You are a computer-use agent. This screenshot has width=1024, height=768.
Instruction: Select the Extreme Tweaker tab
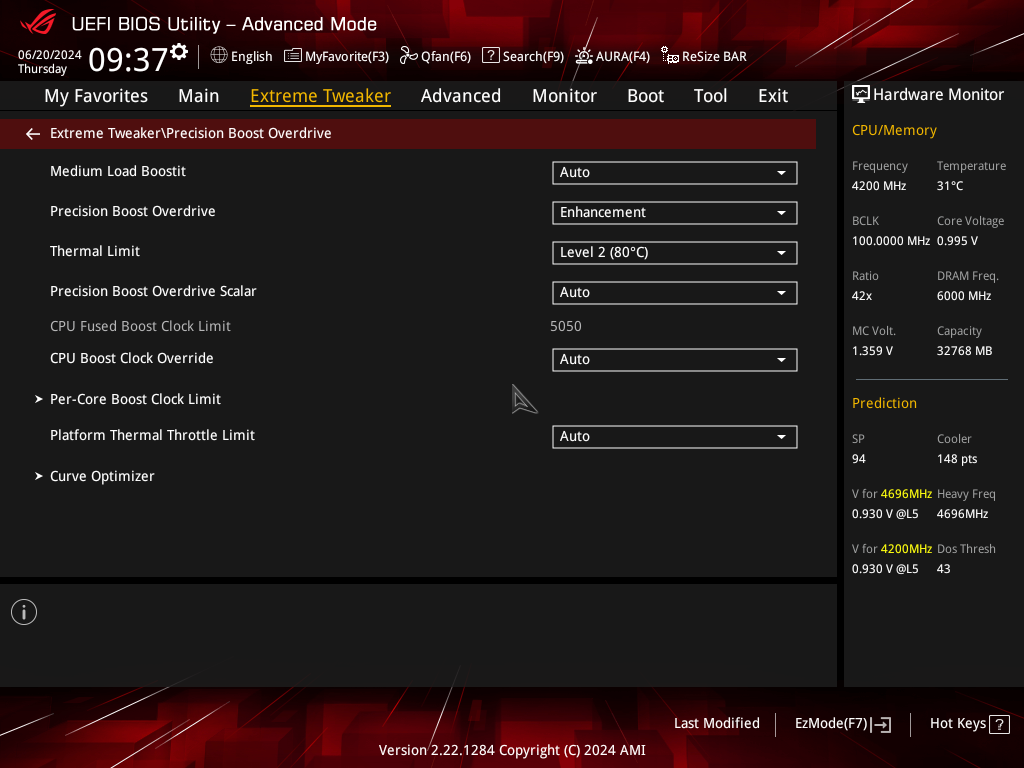click(320, 96)
